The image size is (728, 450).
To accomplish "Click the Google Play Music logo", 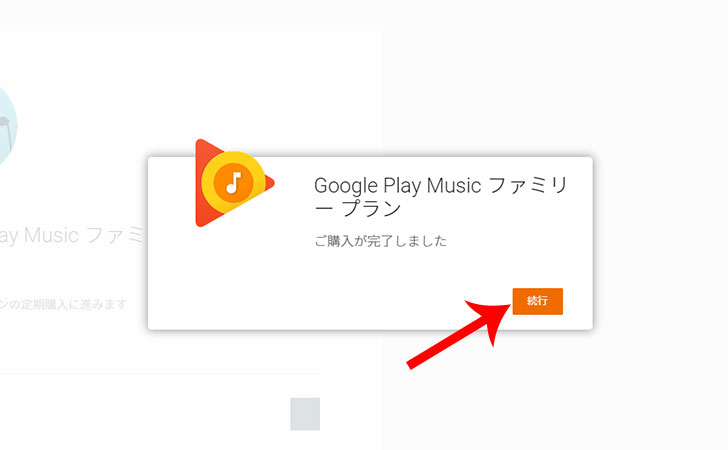I will click(x=234, y=183).
